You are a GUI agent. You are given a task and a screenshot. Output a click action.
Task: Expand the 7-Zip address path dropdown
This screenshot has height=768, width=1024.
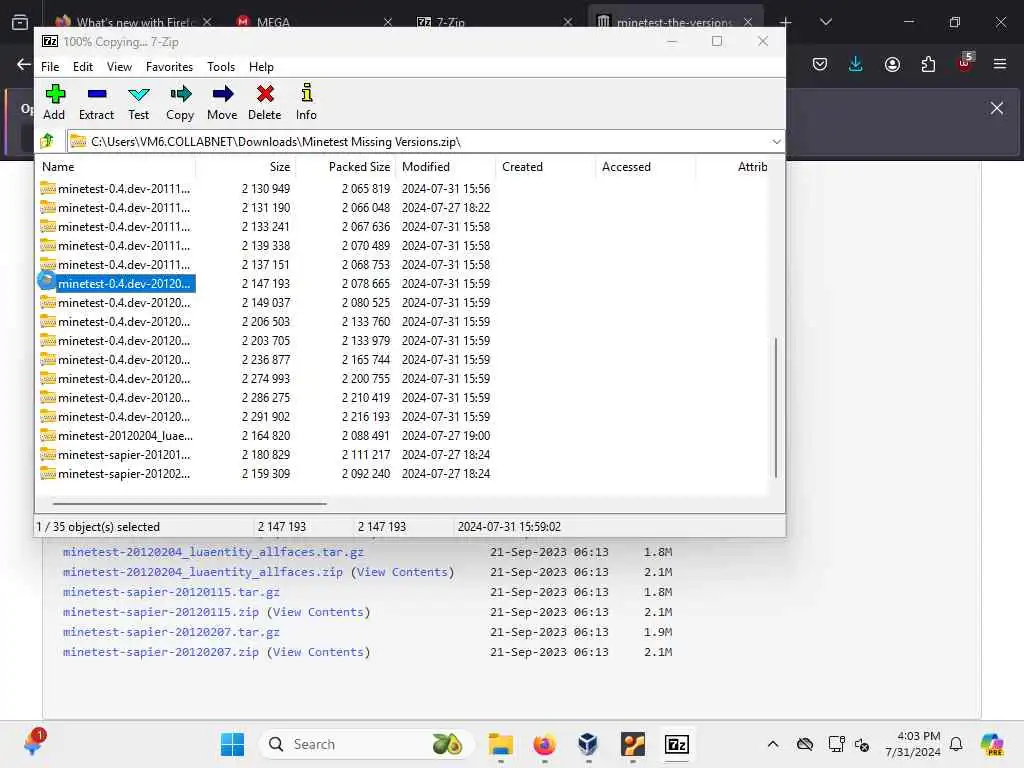(x=776, y=142)
